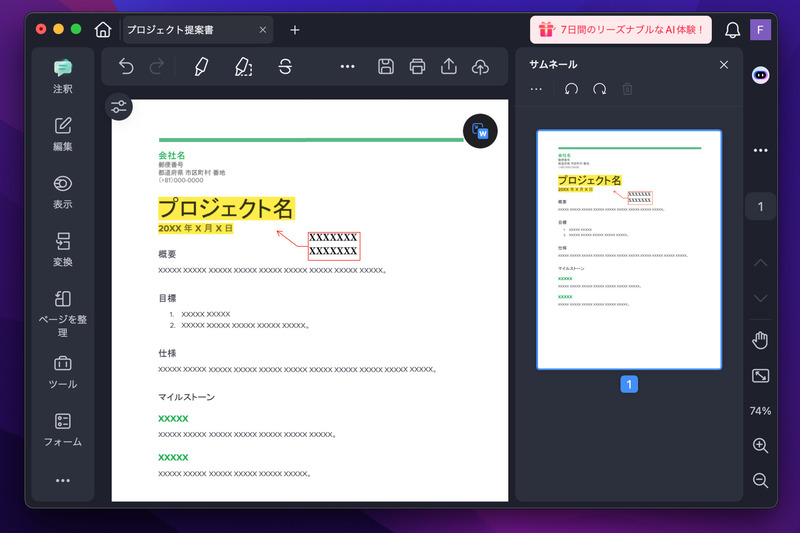Open the F user account avatar
800x533 pixels.
[760, 30]
